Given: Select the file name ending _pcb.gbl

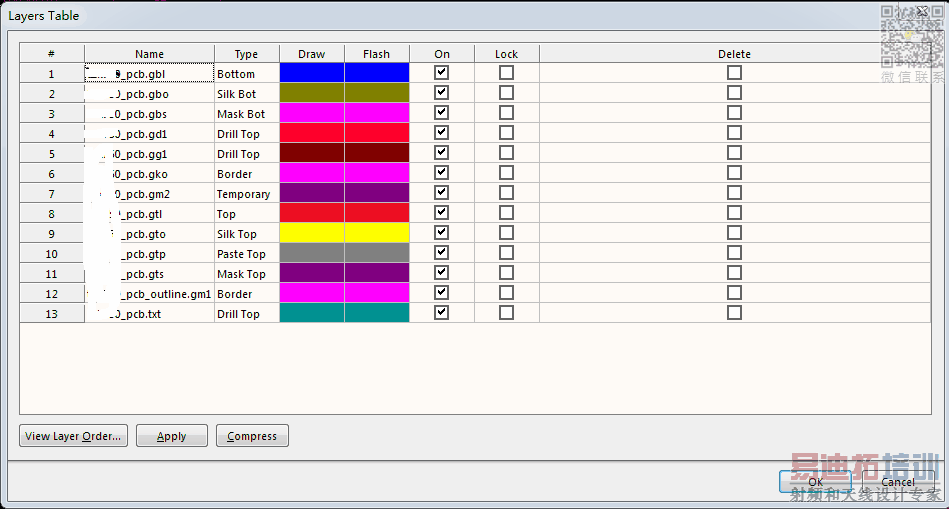Looking at the screenshot, I should coord(149,74).
